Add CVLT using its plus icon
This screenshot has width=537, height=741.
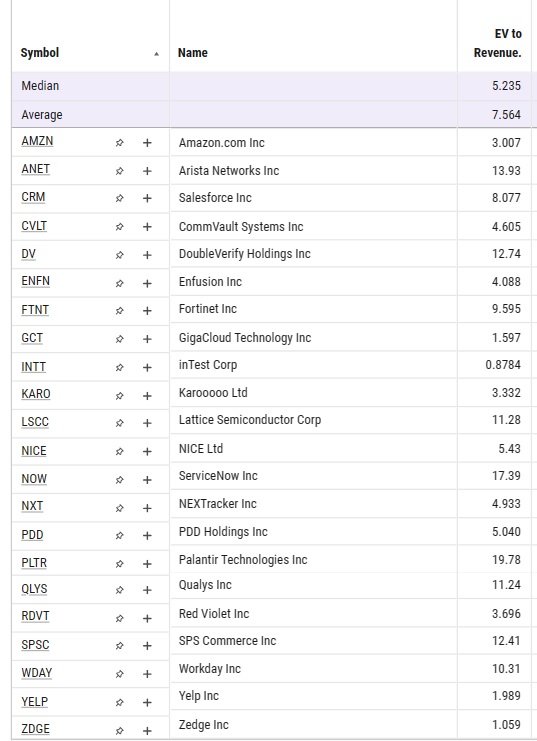[147, 227]
